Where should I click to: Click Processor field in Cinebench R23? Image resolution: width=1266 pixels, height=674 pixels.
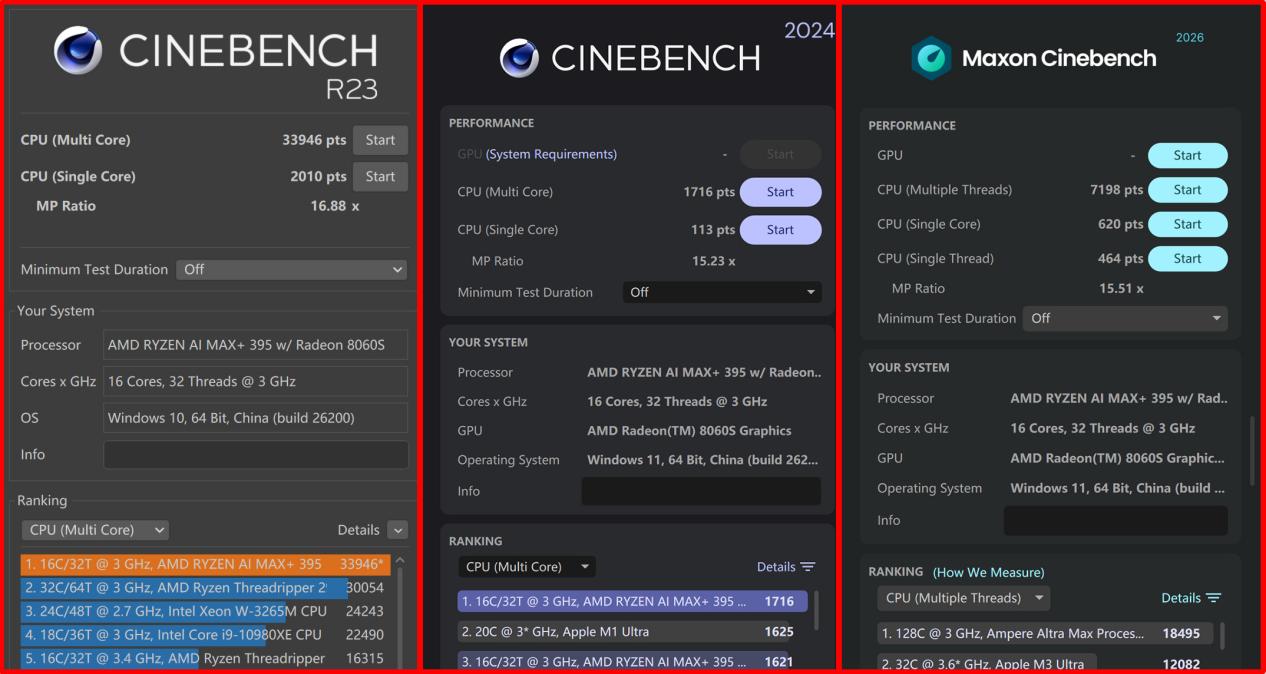pos(256,345)
